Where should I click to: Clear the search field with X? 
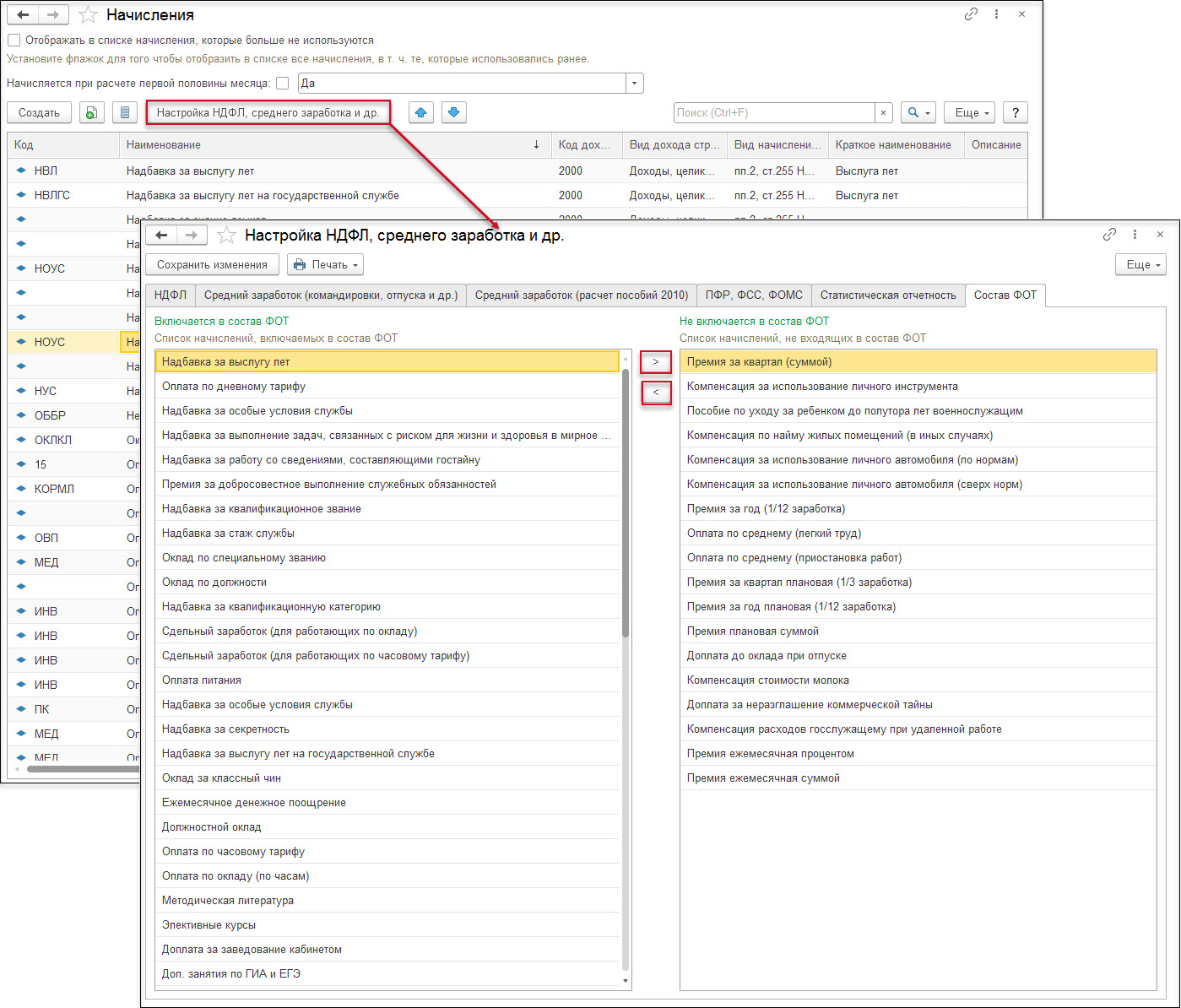click(x=883, y=112)
